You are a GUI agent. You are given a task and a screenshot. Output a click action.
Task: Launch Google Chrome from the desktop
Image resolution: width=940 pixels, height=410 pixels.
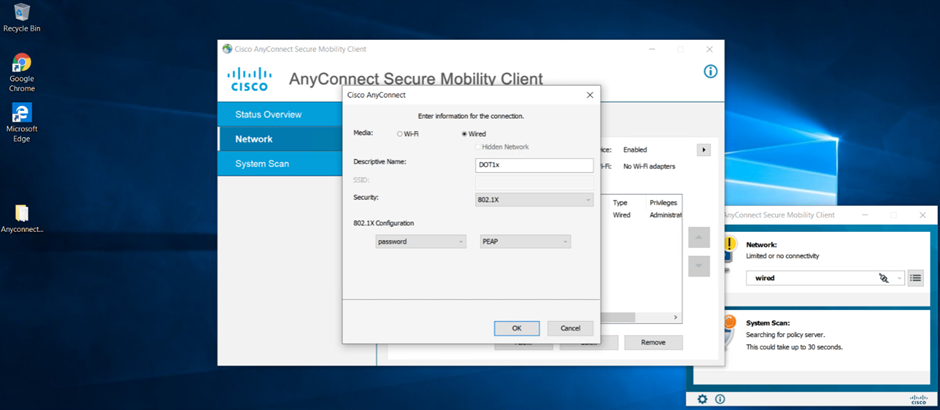(x=22, y=73)
